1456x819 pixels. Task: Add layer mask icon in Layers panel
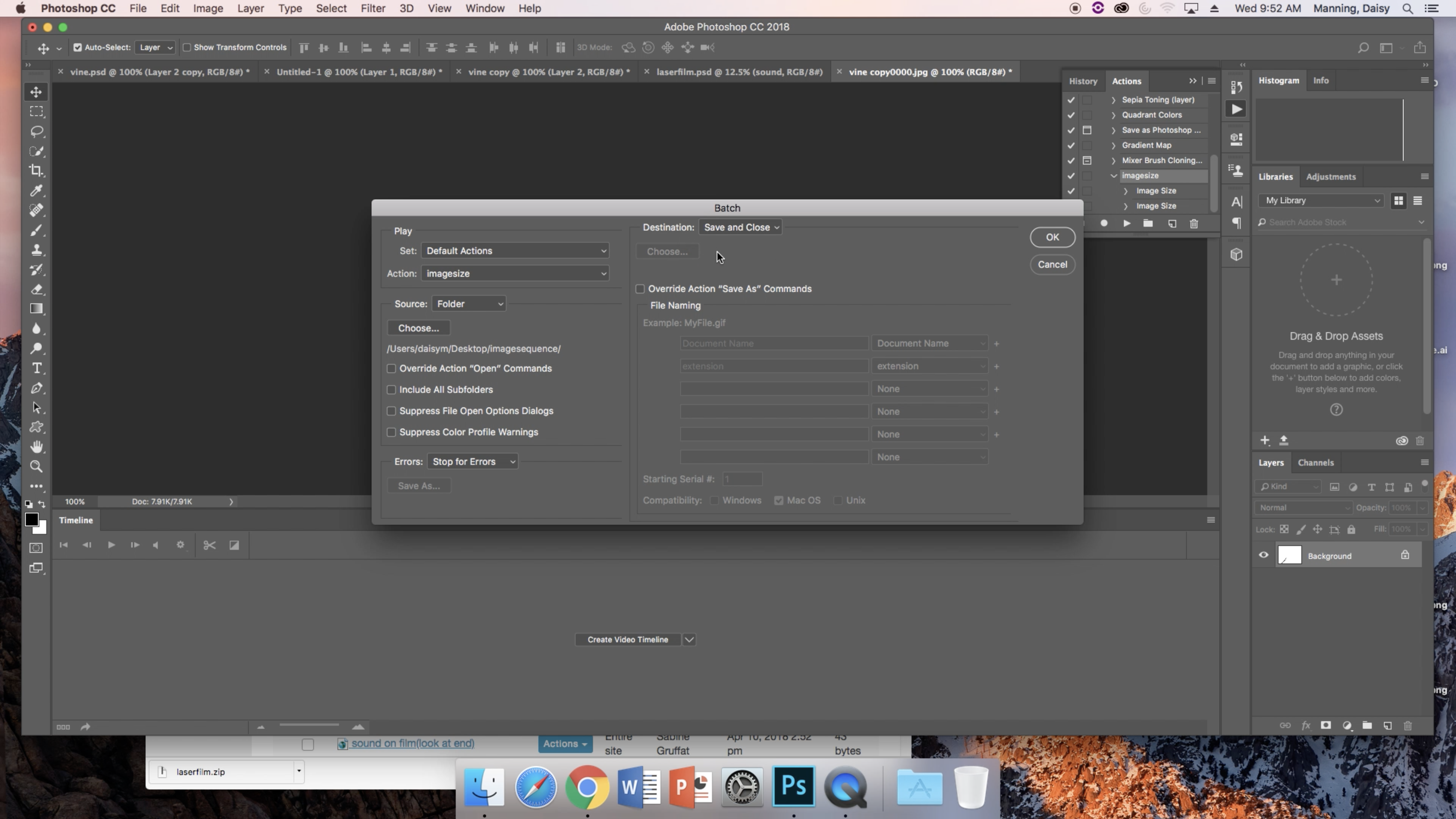point(1326,725)
